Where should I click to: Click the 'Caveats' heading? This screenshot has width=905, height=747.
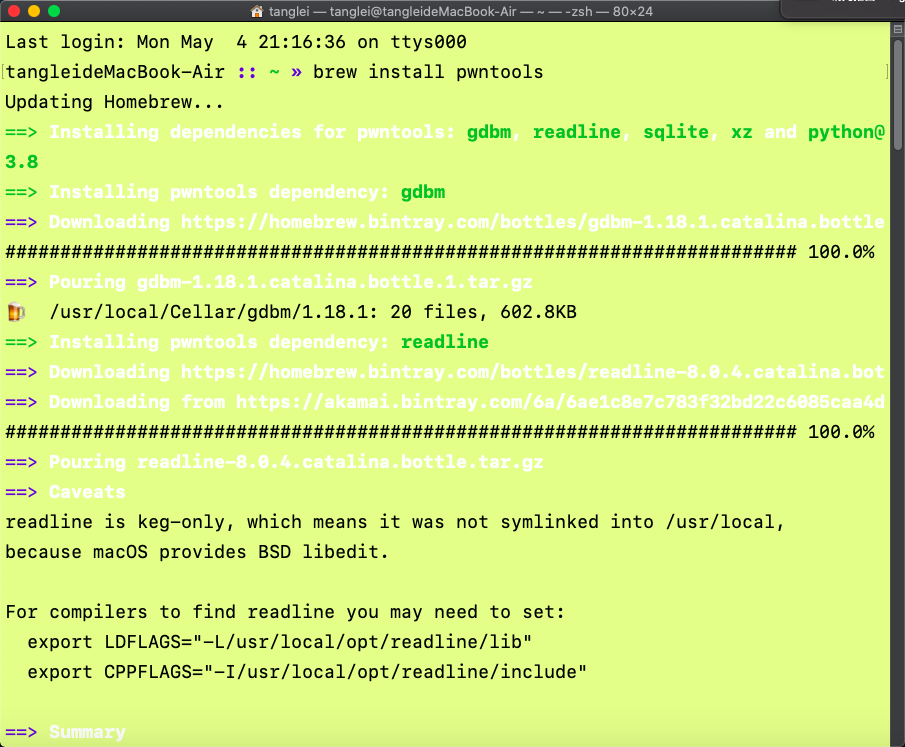[87, 492]
